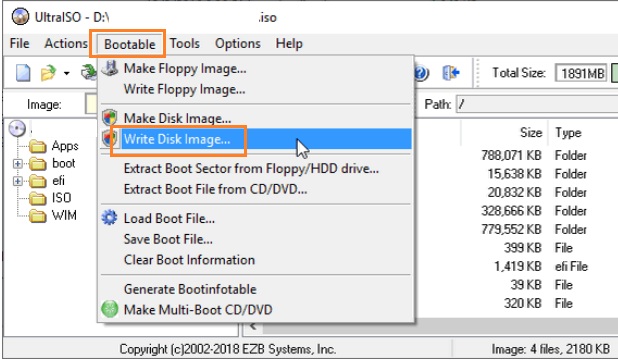Choose Write Disk Image...
Image resolution: width=618 pixels, height=360 pixels.
point(255,139)
